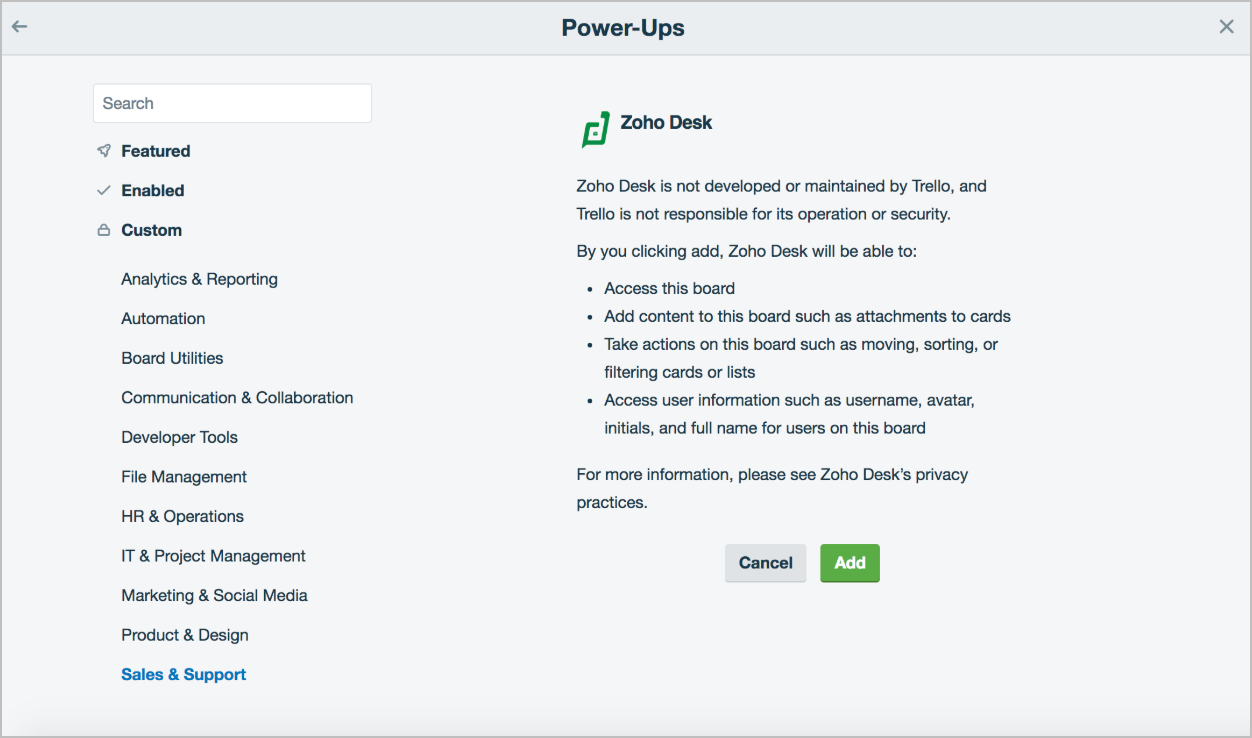Screen dimensions: 1252x738
Task: Open the Featured Power-Ups section
Action: [155, 151]
